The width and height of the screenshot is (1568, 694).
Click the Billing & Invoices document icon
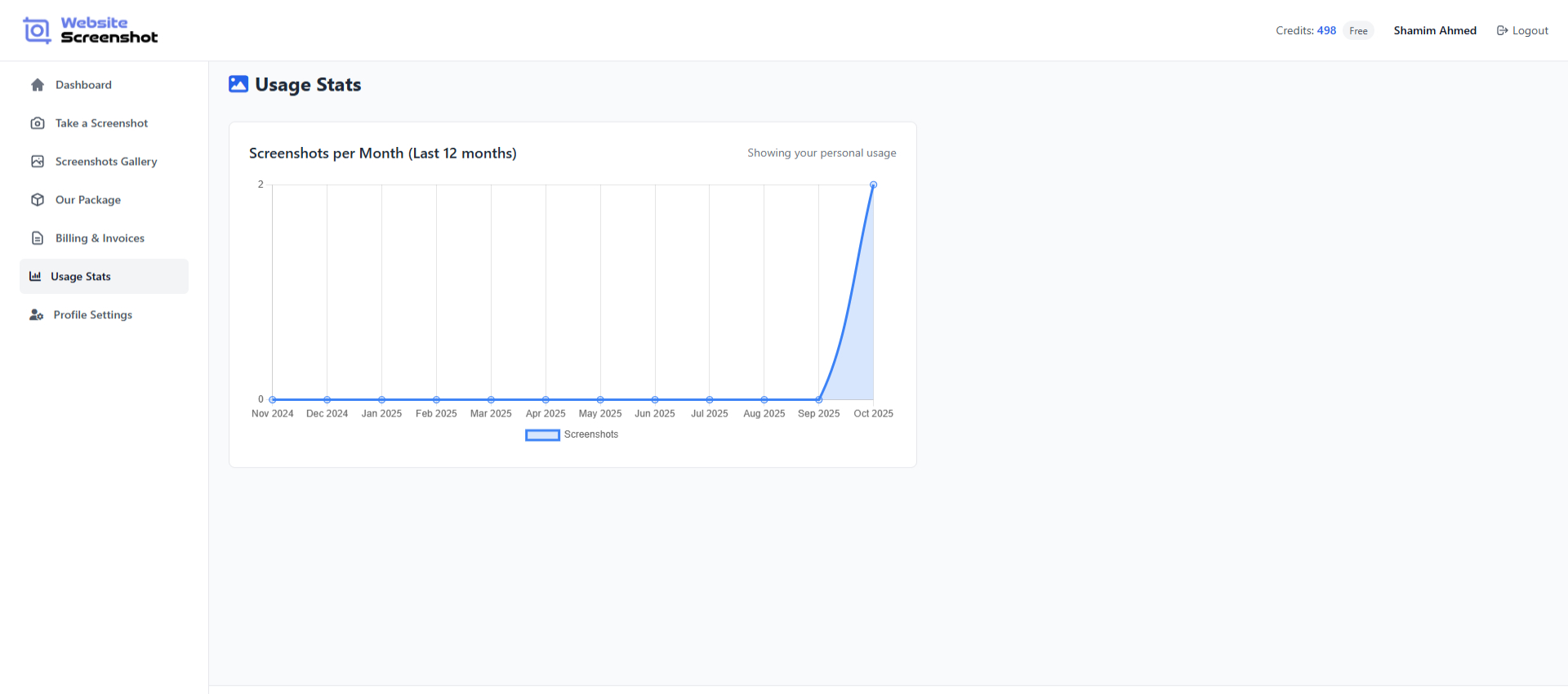click(38, 238)
